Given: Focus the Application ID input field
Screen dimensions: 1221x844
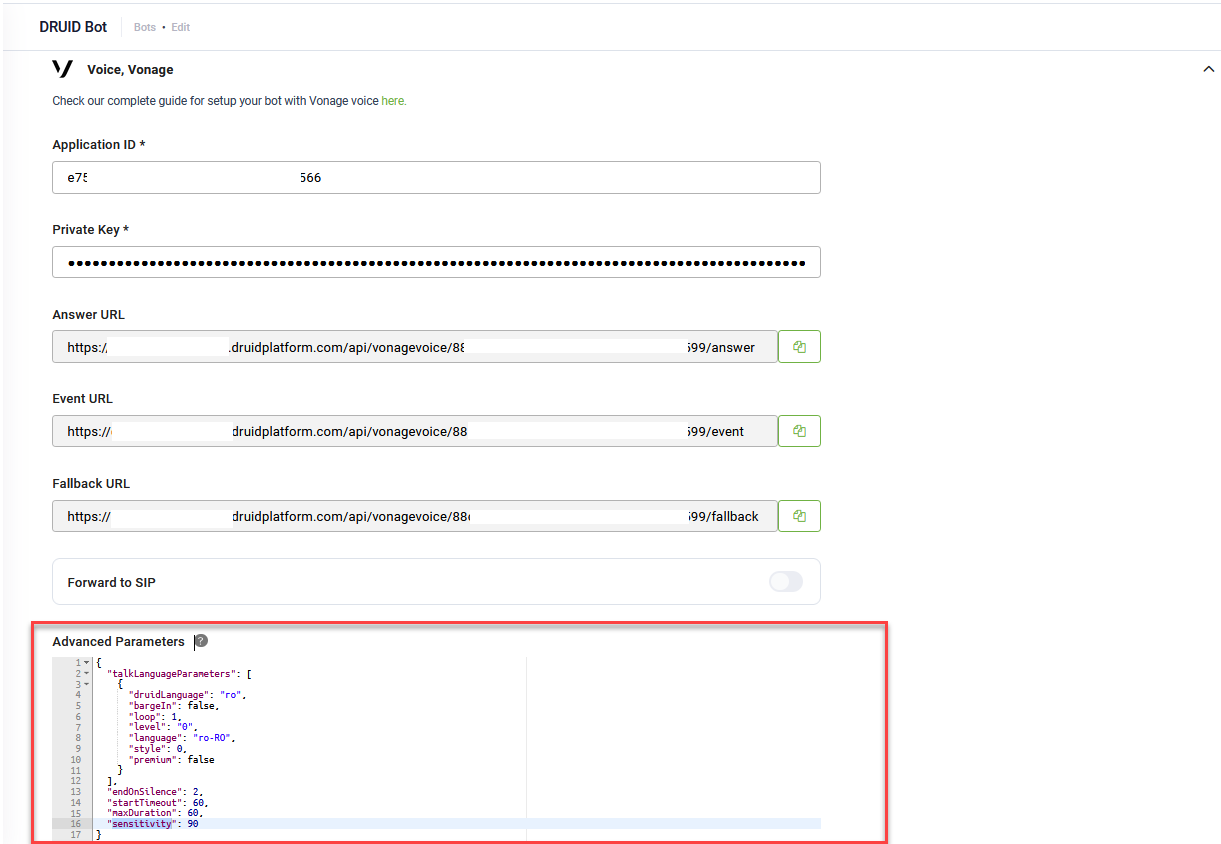Looking at the screenshot, I should click(x=436, y=178).
